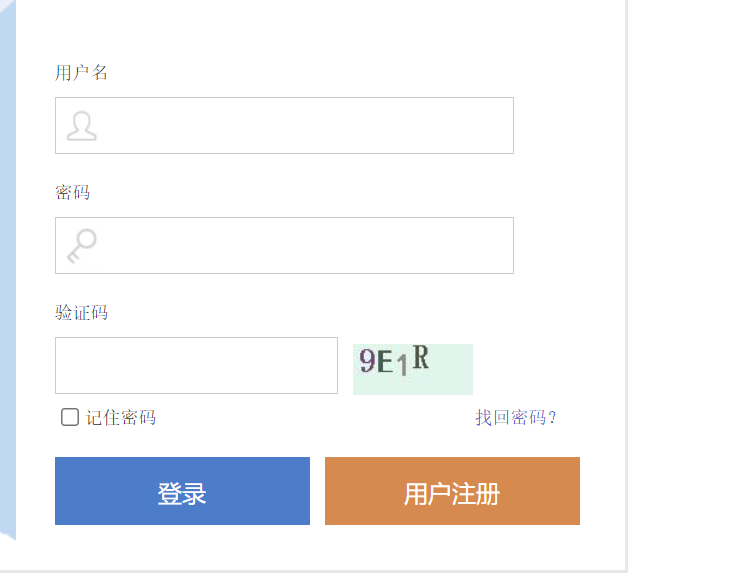Refresh the 9E1R captcha image
729x580 pixels.
pyautogui.click(x=413, y=369)
